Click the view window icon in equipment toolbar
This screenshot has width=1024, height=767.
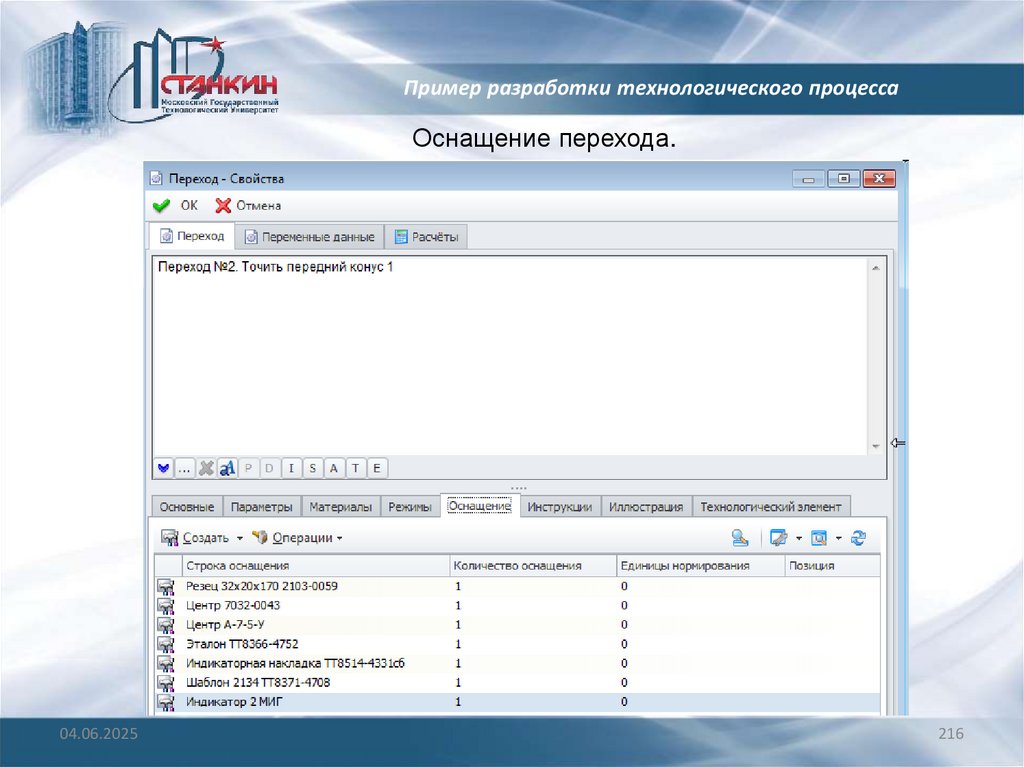[818, 538]
